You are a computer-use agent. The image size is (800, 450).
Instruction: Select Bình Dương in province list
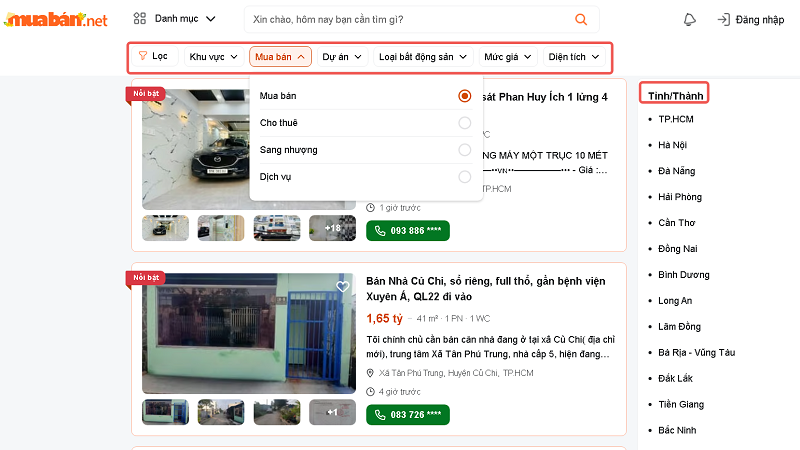pos(684,275)
